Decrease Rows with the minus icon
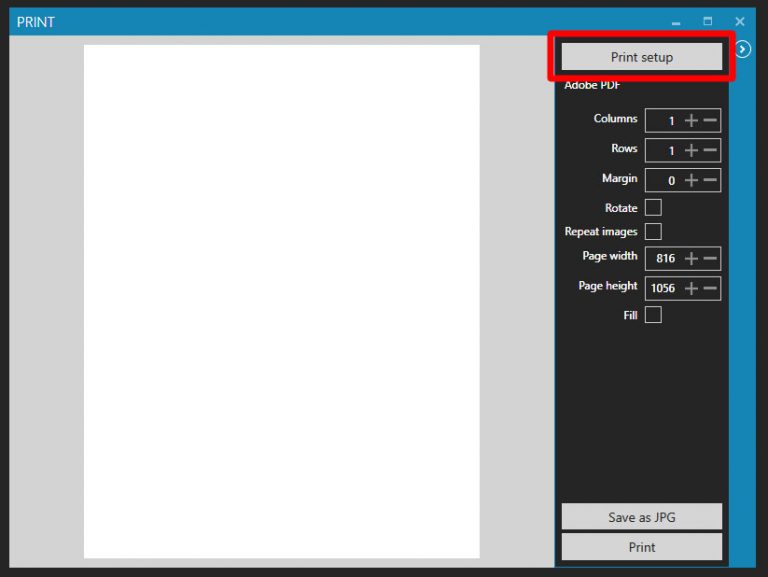The width and height of the screenshot is (768, 577). [710, 151]
